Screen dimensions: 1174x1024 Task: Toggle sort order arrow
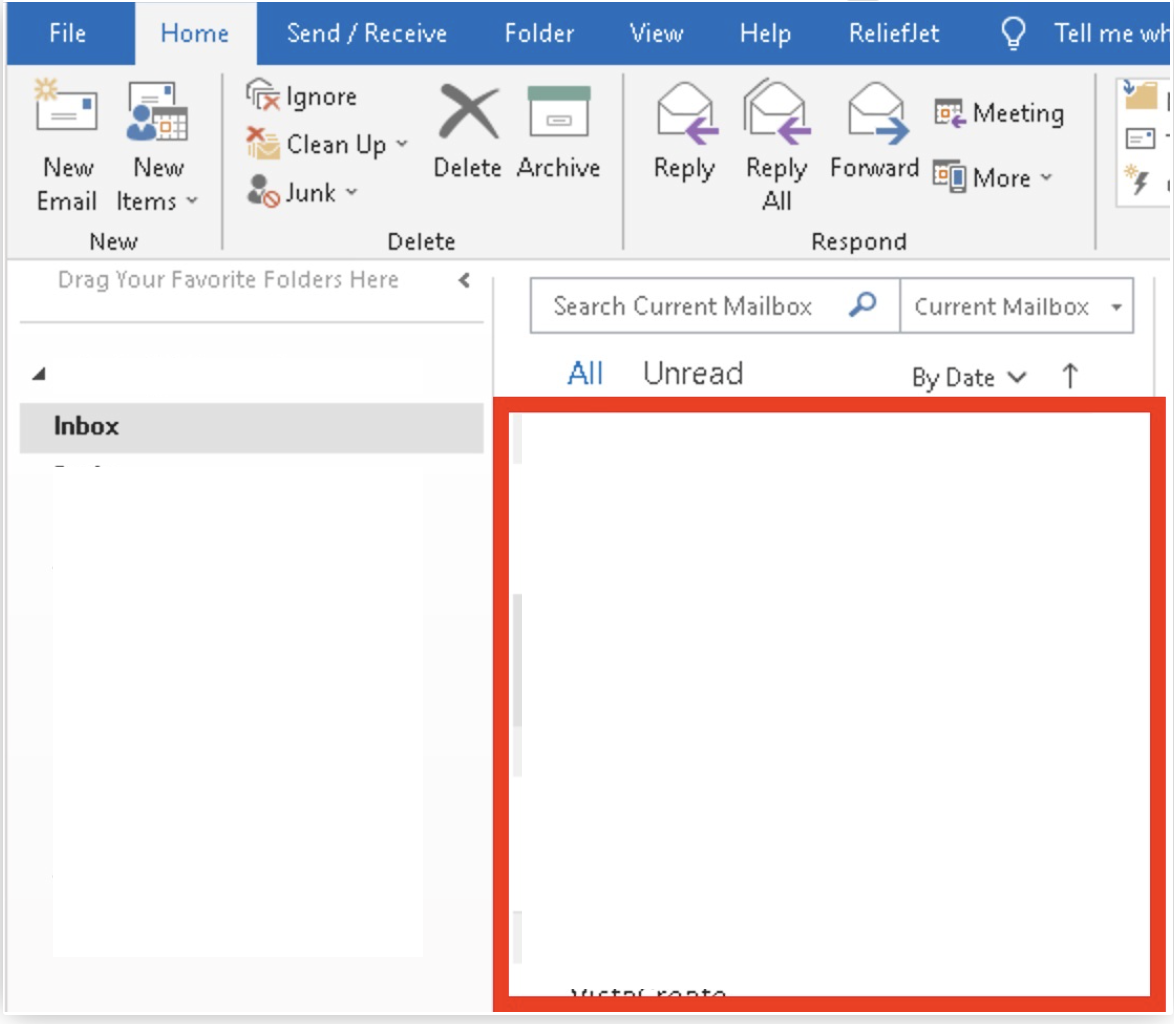[1069, 376]
